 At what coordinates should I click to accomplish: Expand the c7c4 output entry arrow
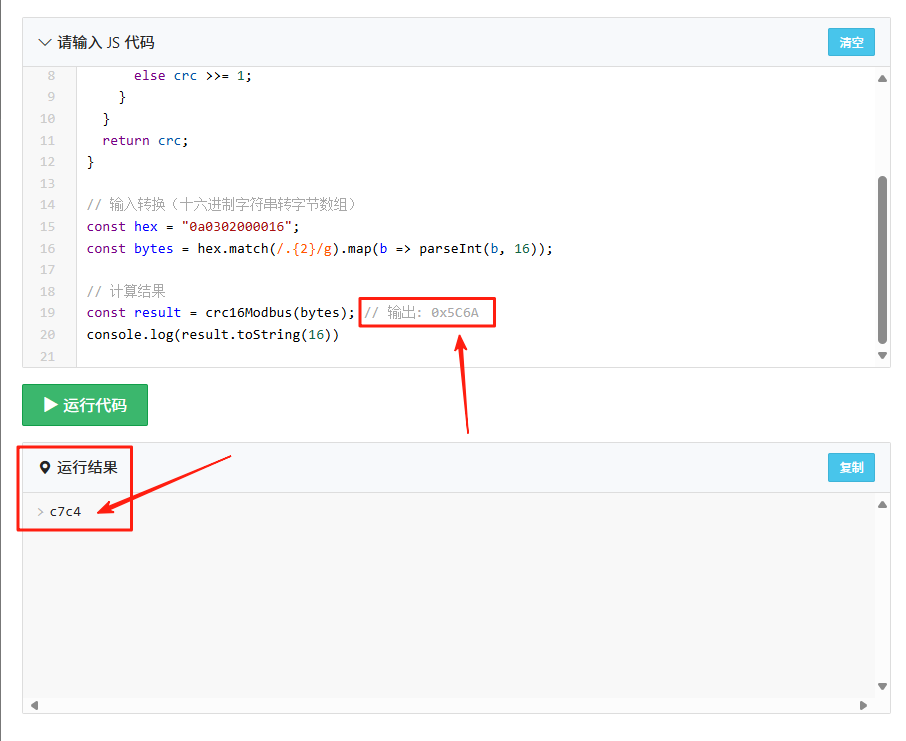40,512
